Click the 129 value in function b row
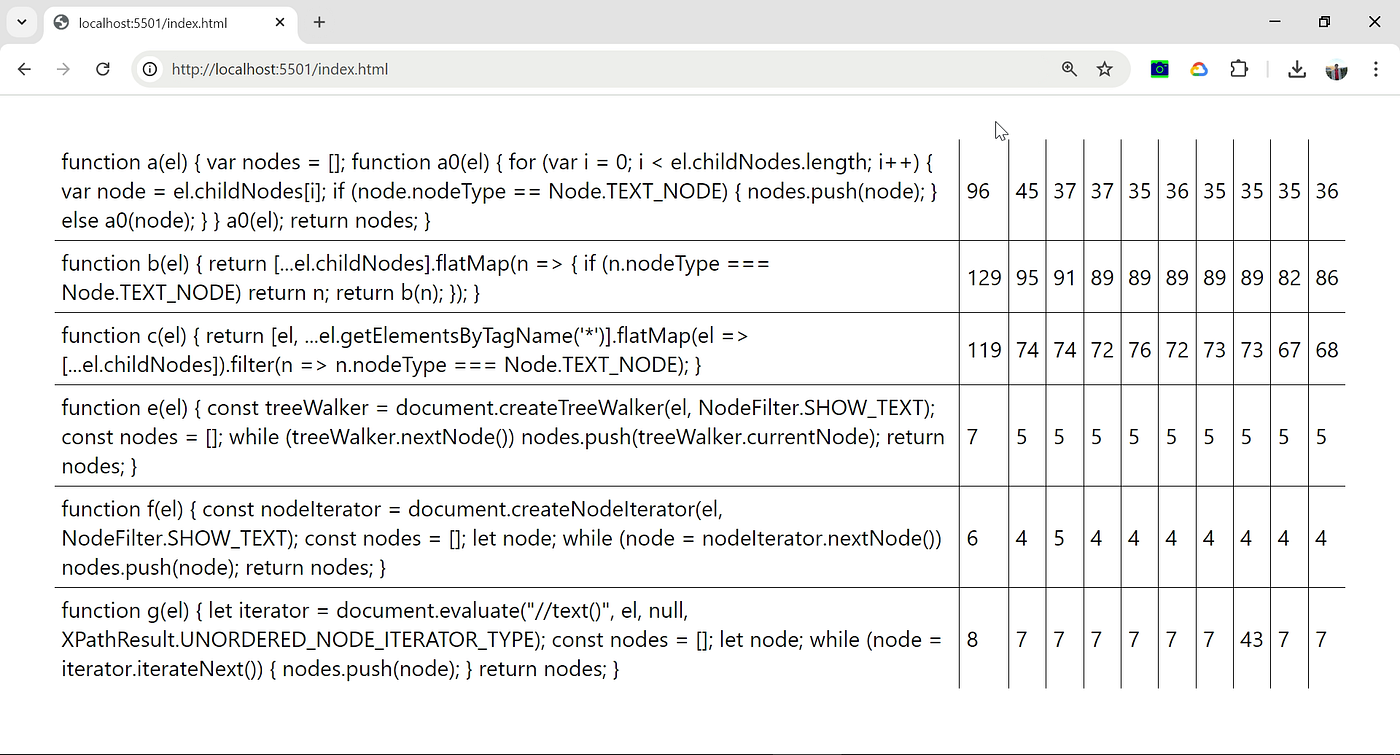The height and width of the screenshot is (755, 1400). (984, 278)
